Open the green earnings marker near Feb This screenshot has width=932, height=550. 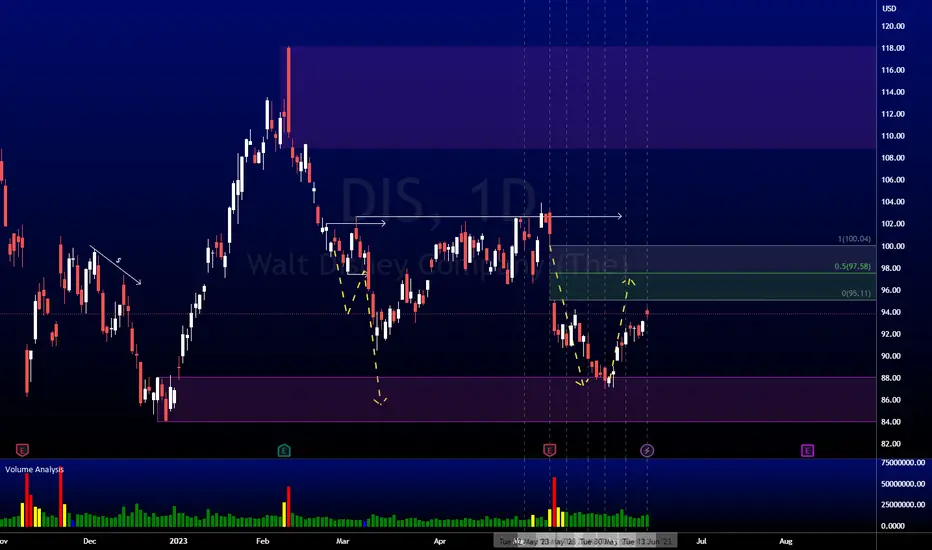[x=284, y=450]
